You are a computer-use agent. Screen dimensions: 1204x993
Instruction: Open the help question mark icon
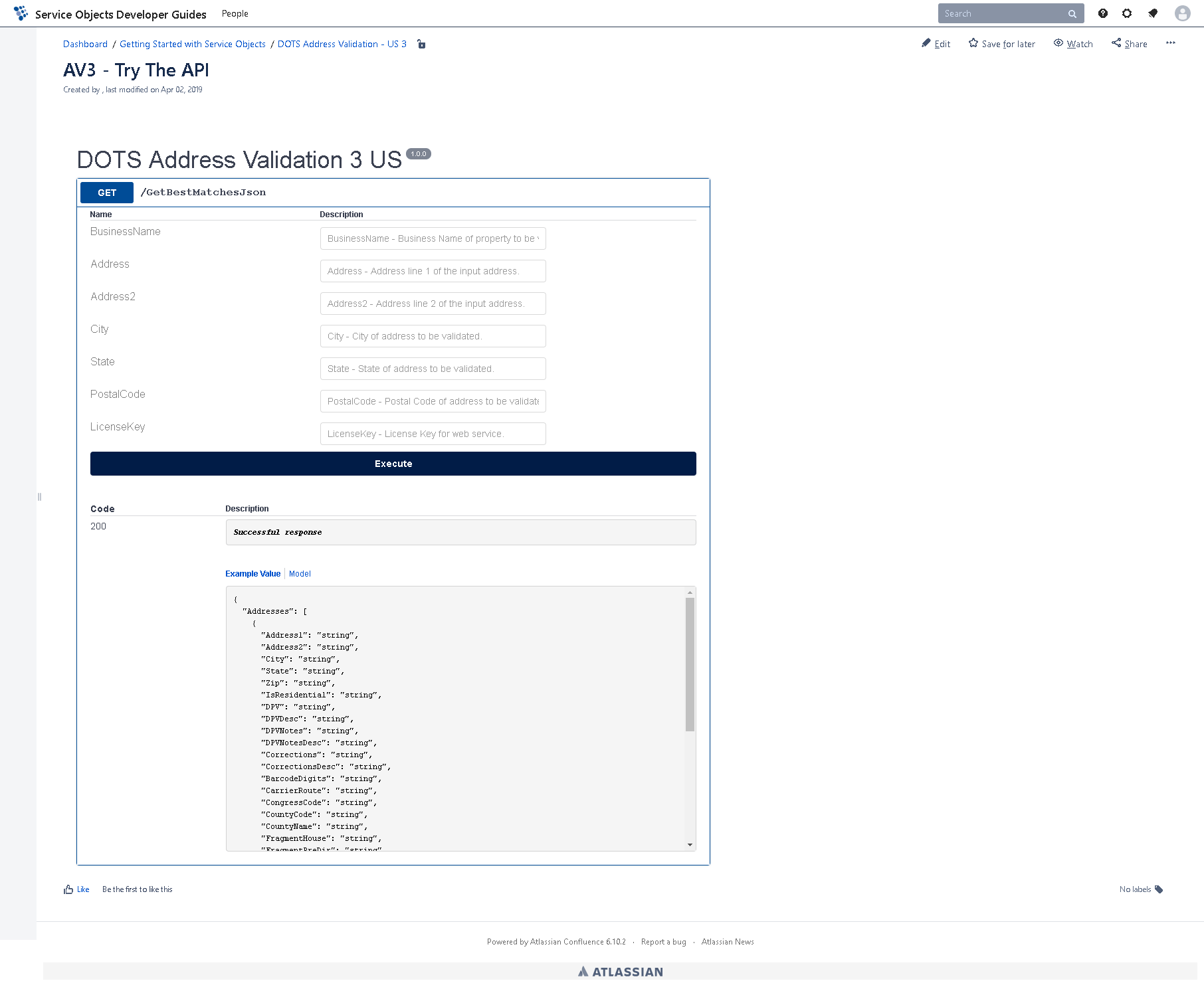pos(1103,13)
